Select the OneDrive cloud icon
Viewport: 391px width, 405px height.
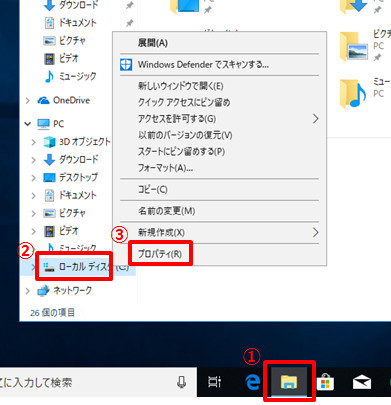44,100
